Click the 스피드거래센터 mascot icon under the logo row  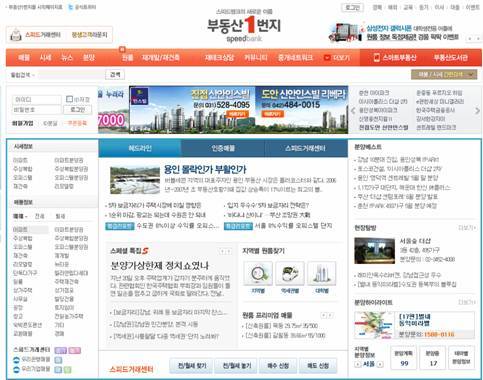pyautogui.click(x=15, y=35)
